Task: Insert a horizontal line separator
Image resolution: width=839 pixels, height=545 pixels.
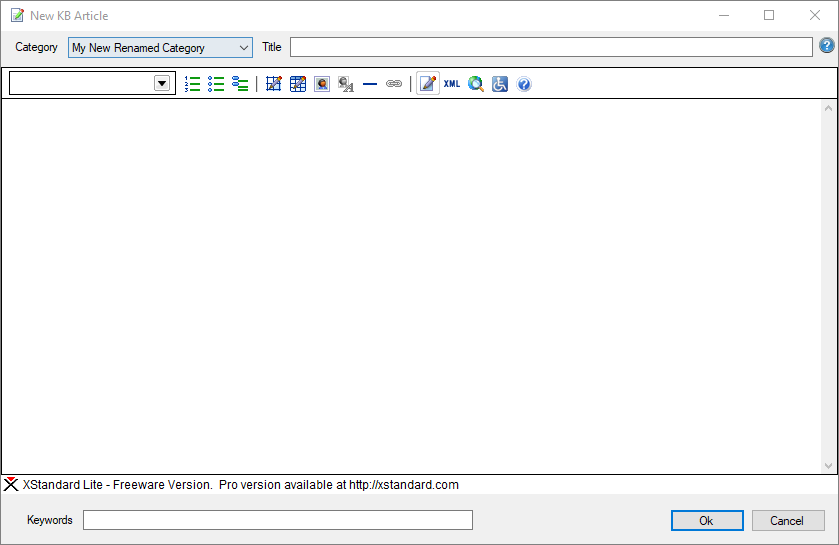Action: 370,84
